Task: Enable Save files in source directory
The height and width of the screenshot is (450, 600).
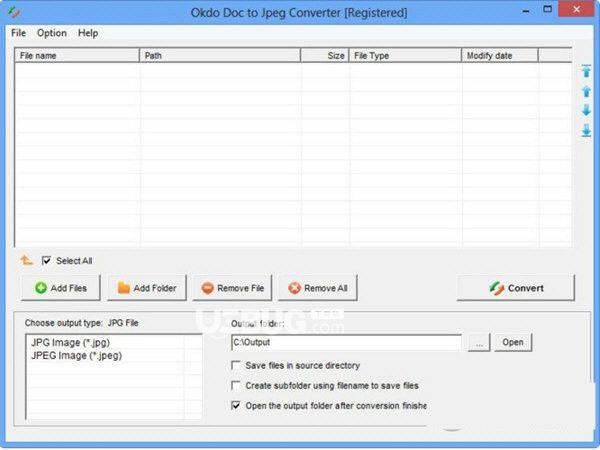Action: pyautogui.click(x=236, y=365)
